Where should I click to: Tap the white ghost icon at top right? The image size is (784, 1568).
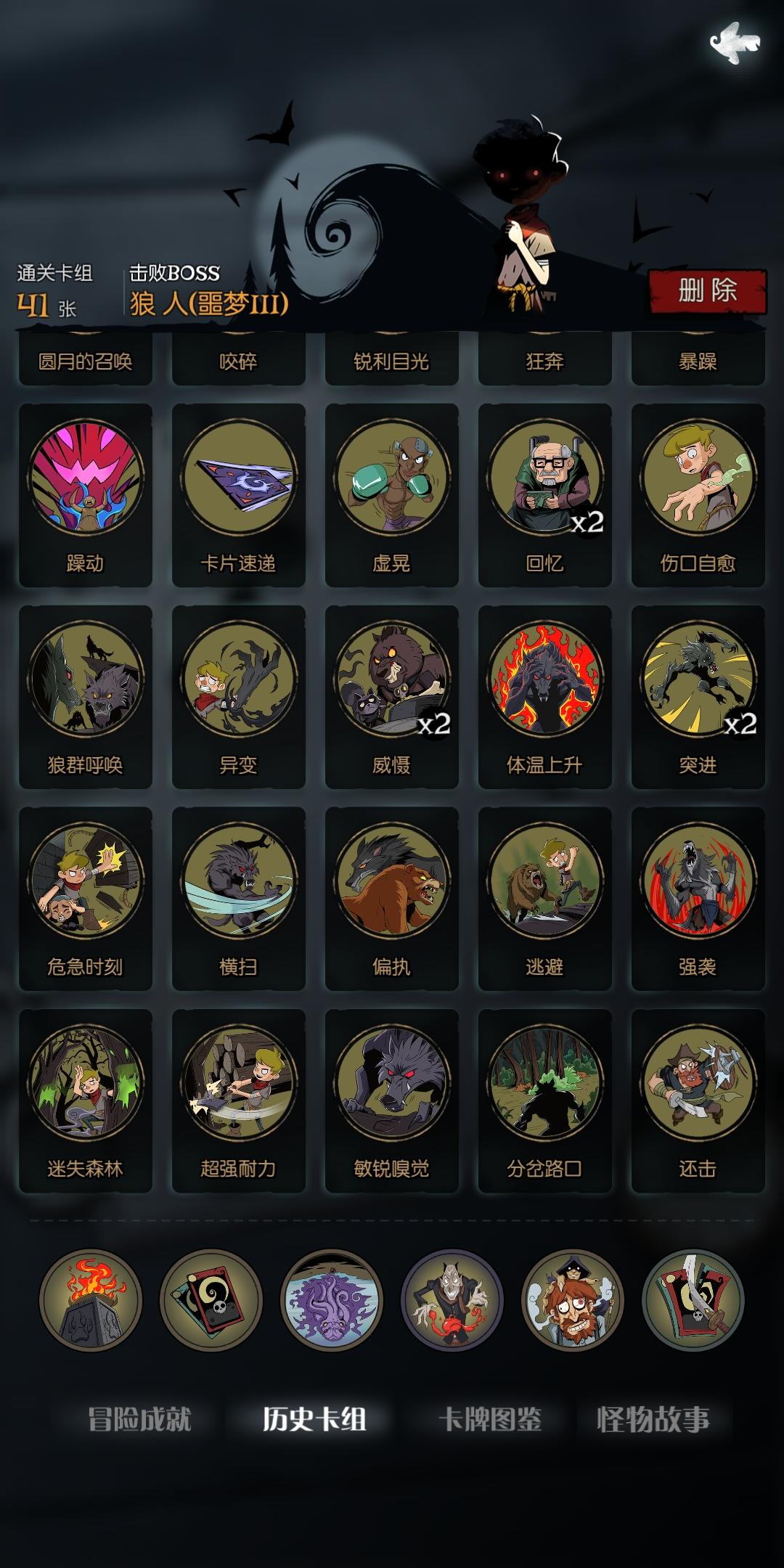click(734, 42)
